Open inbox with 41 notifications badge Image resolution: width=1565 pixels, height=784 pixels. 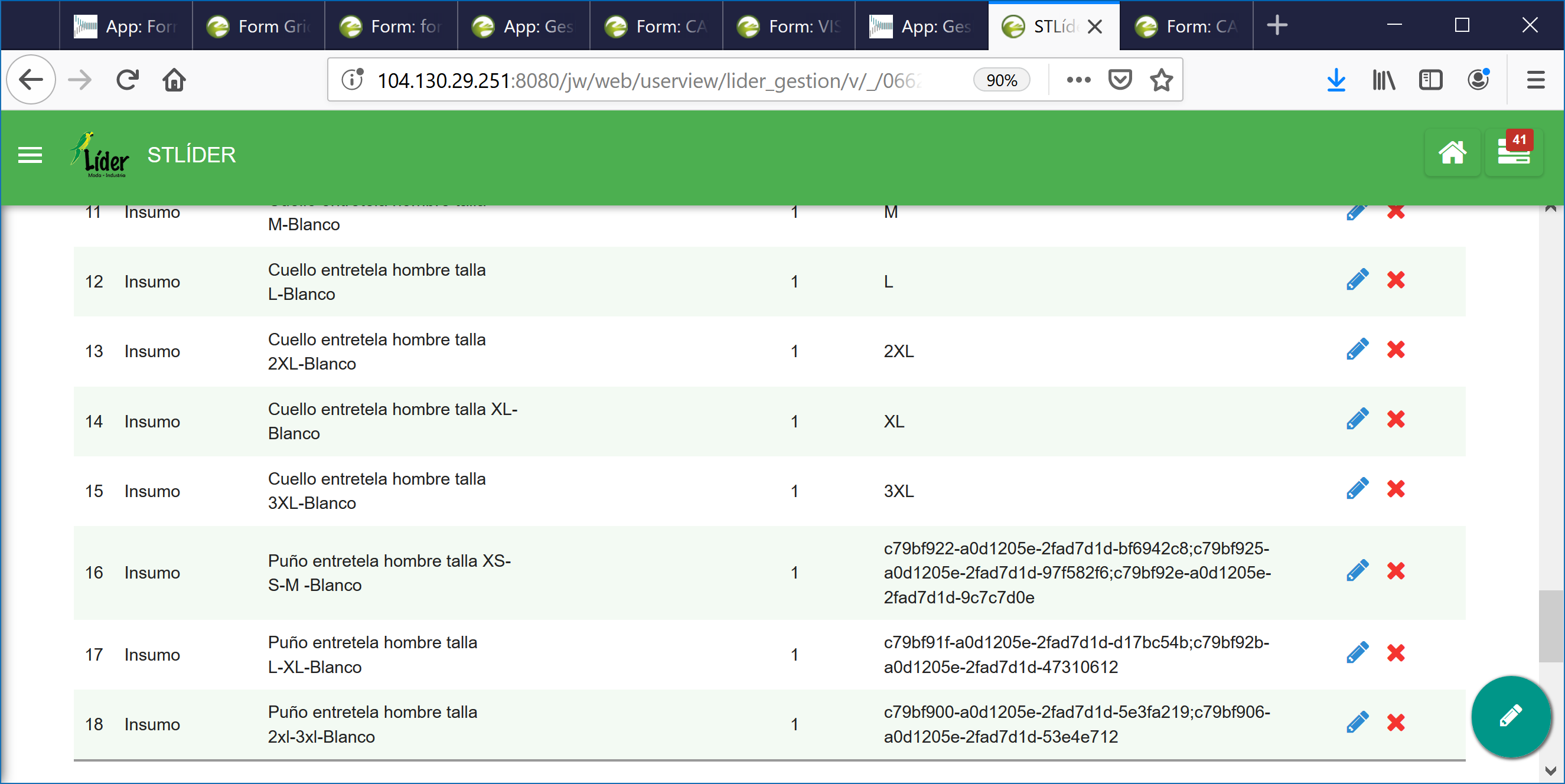(1513, 153)
